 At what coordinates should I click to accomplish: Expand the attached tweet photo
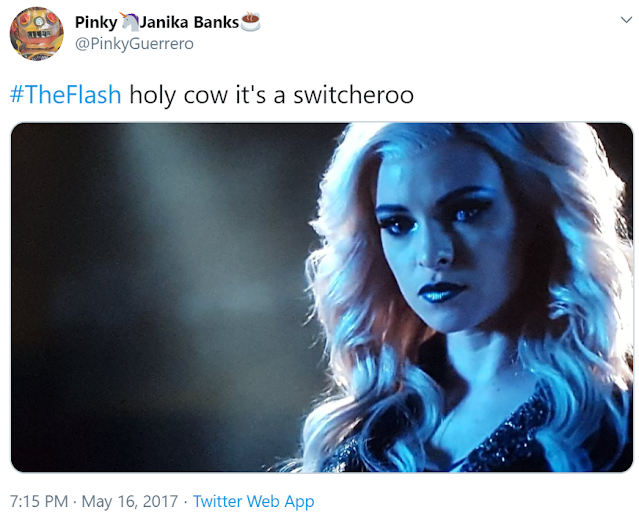[322, 297]
